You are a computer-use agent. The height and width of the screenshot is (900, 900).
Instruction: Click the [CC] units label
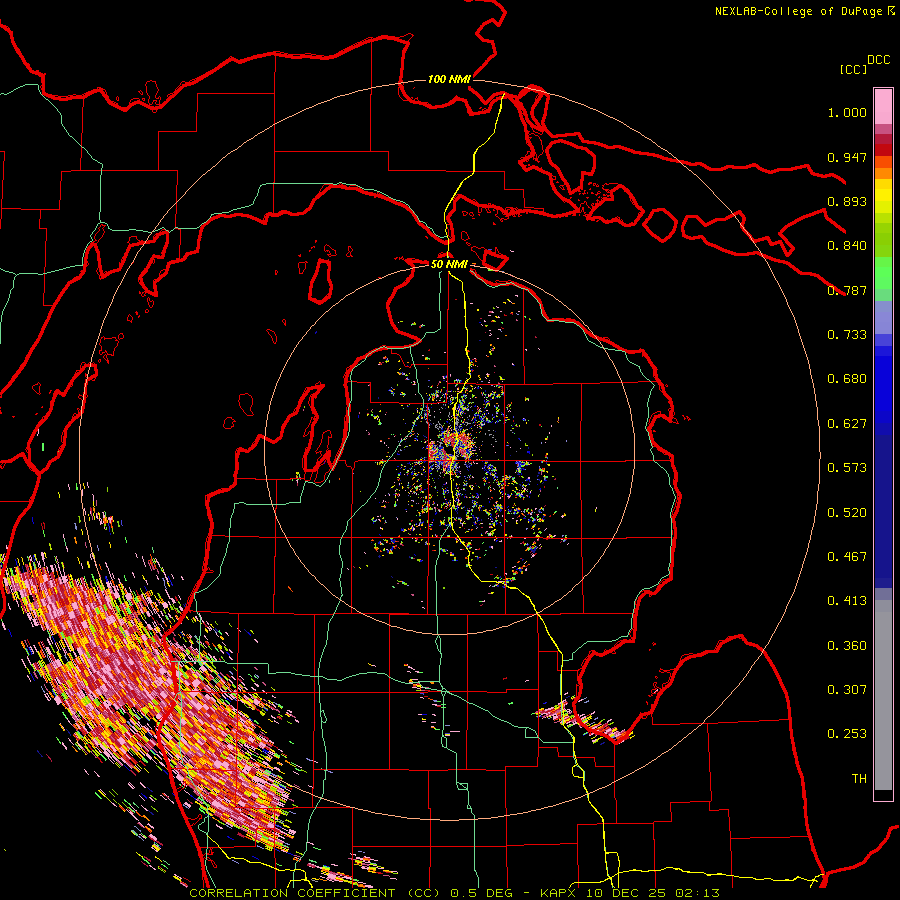[853, 69]
